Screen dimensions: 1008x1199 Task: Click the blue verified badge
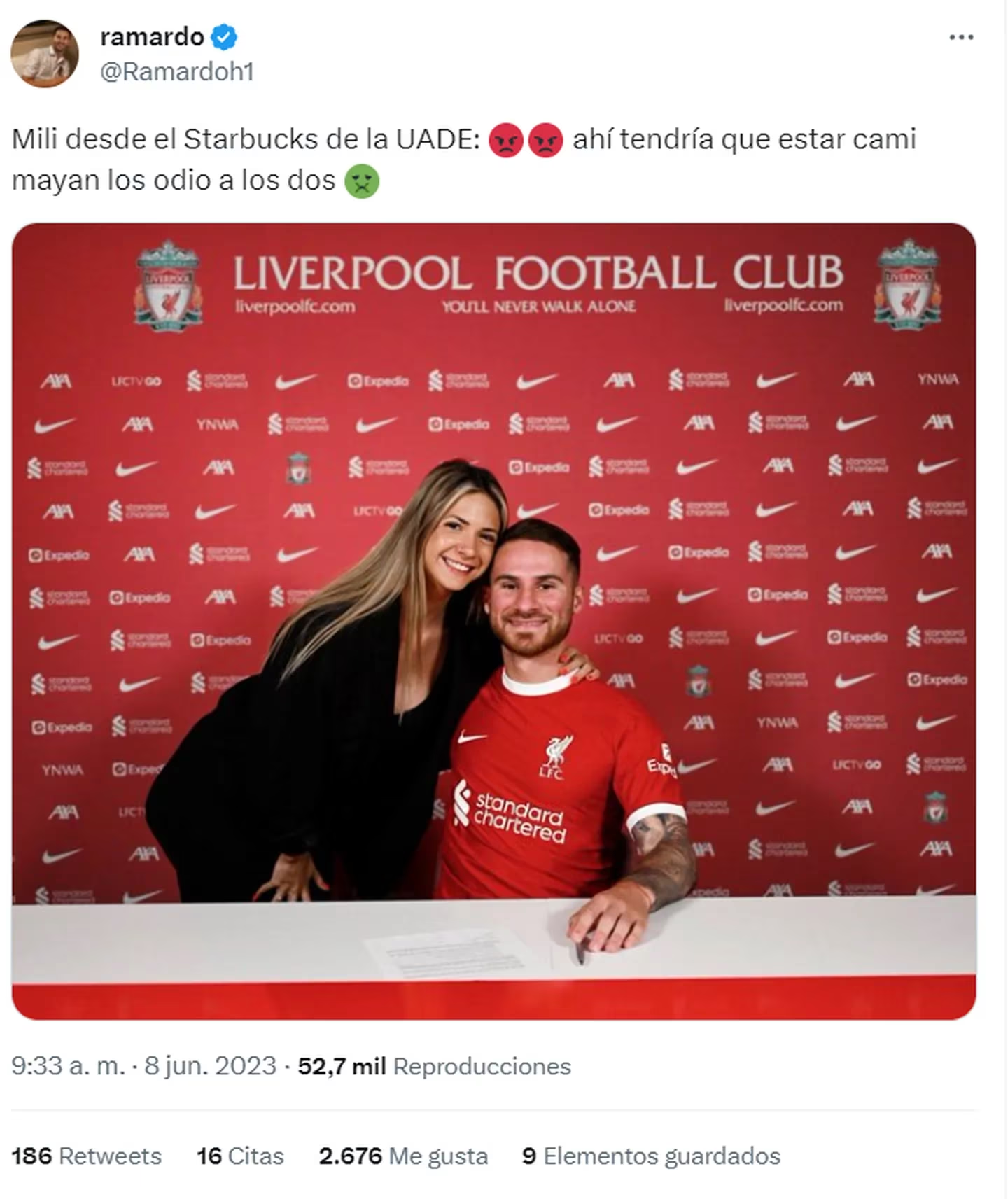(224, 36)
